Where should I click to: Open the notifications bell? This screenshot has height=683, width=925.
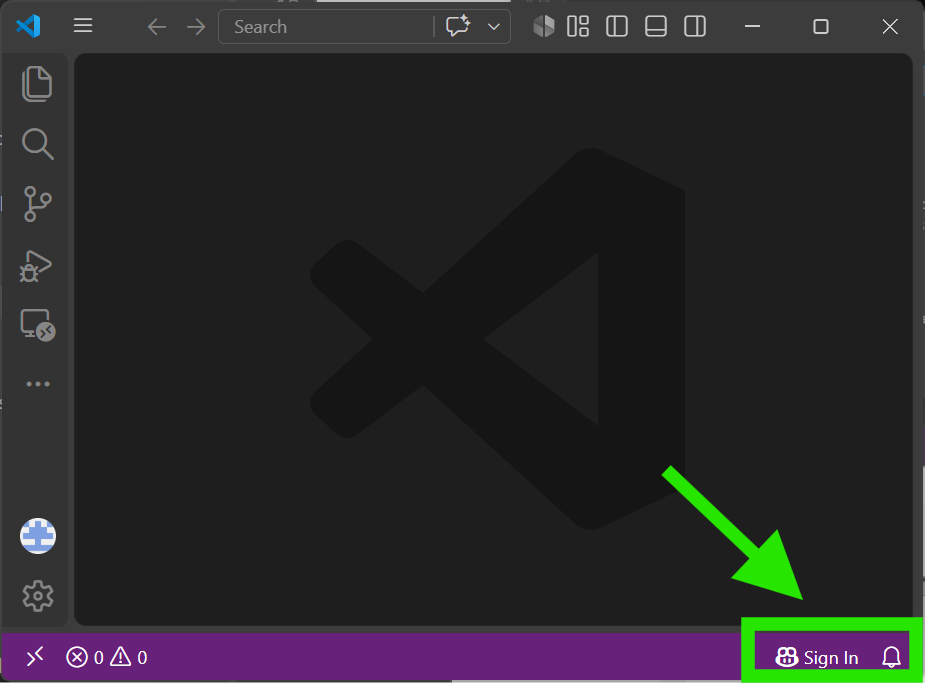[x=891, y=656]
